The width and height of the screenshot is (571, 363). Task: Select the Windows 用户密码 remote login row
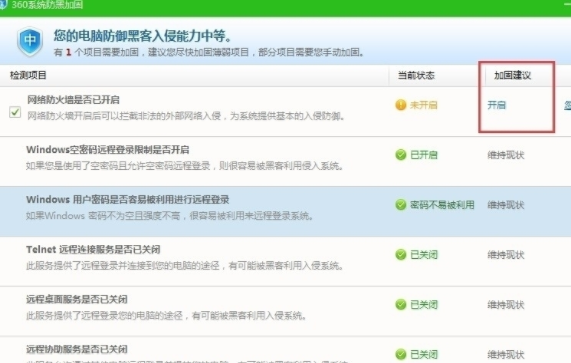pyautogui.click(x=286, y=212)
